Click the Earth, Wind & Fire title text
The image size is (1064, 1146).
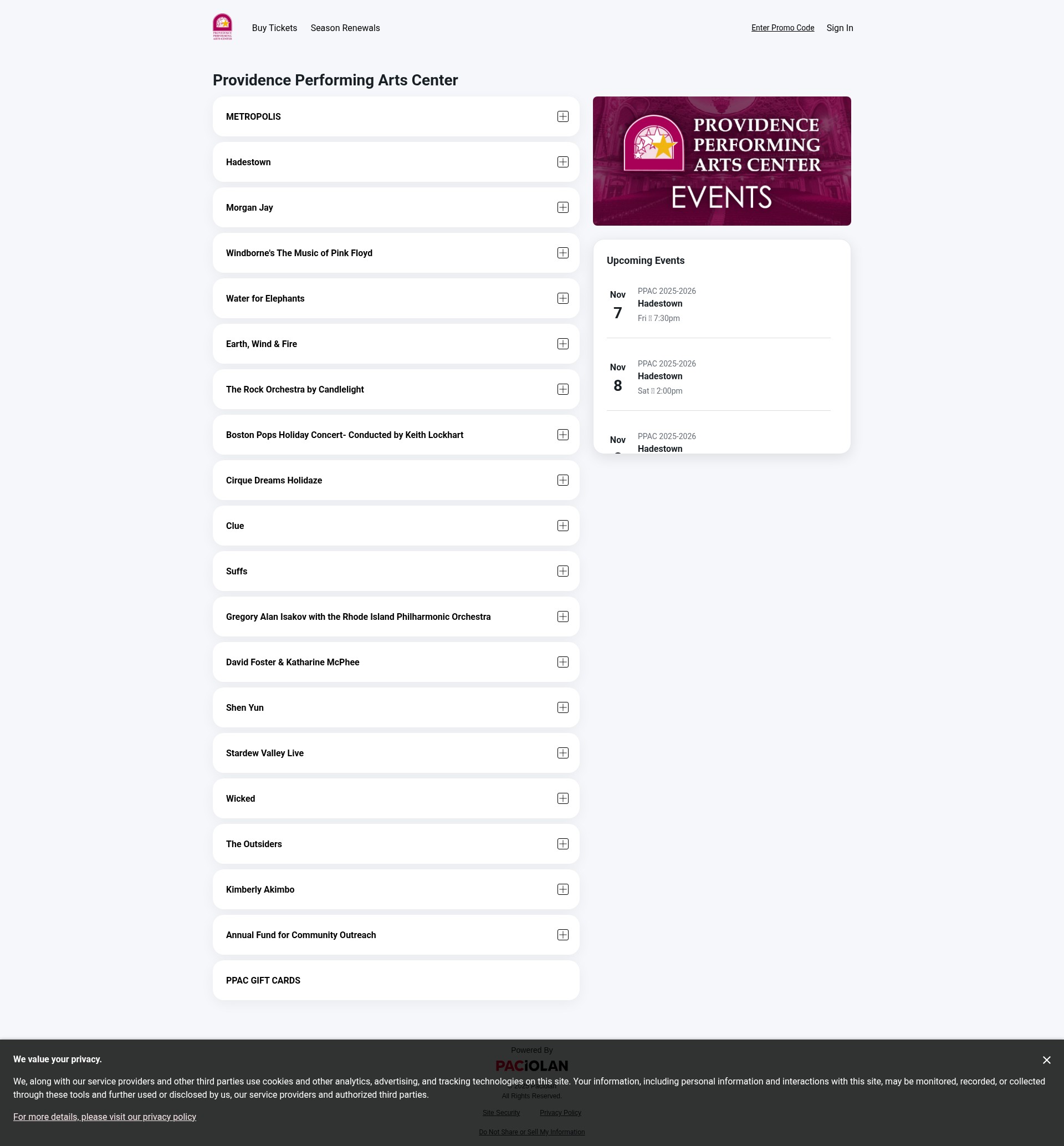point(262,344)
